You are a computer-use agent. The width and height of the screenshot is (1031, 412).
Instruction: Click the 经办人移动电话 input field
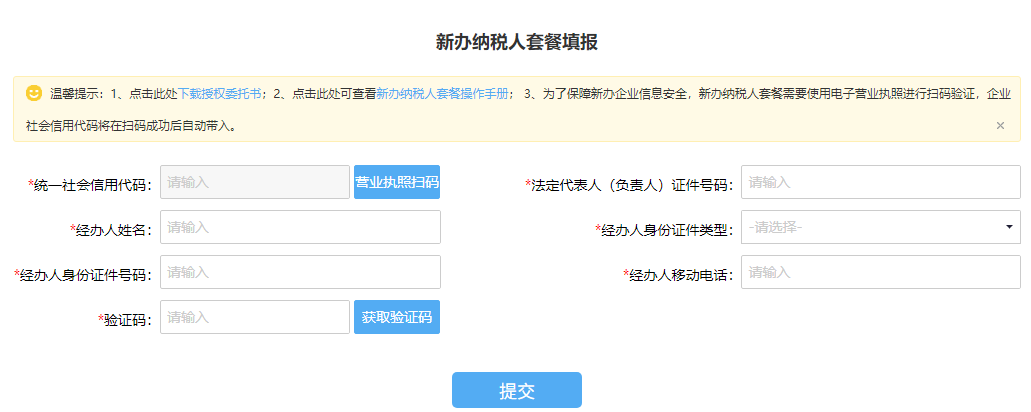point(880,272)
